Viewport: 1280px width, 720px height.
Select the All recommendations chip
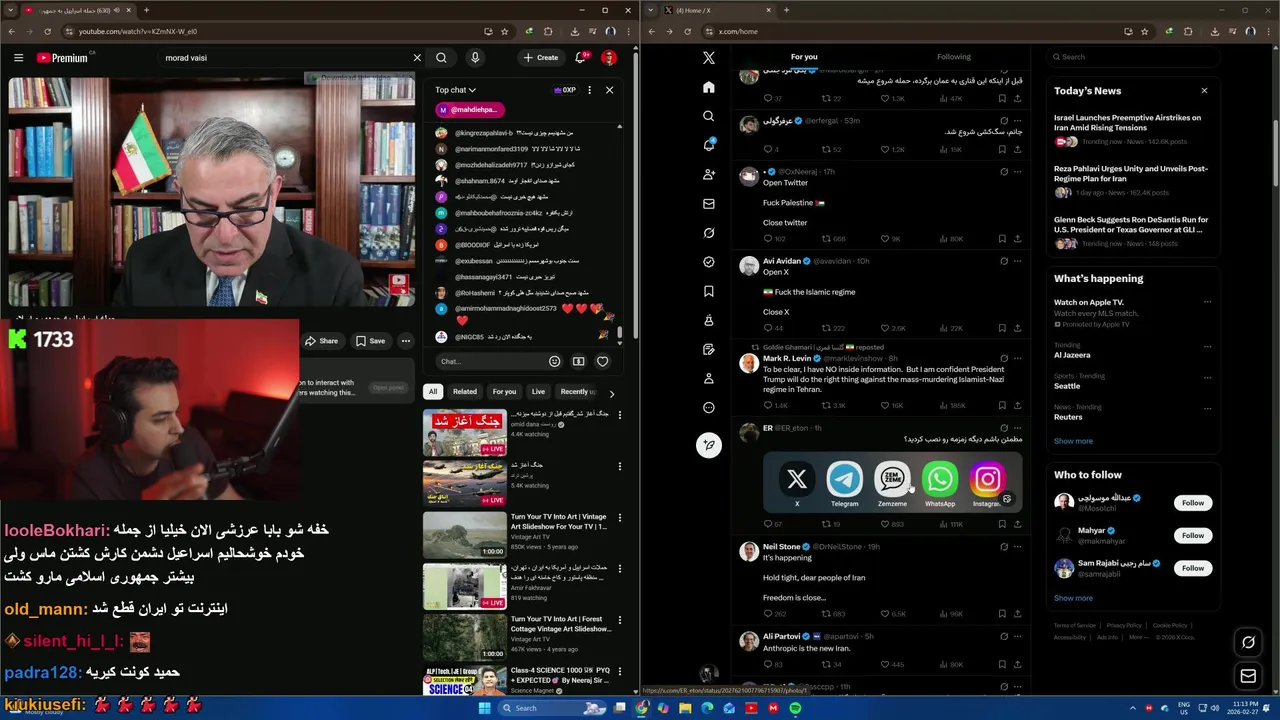432,392
